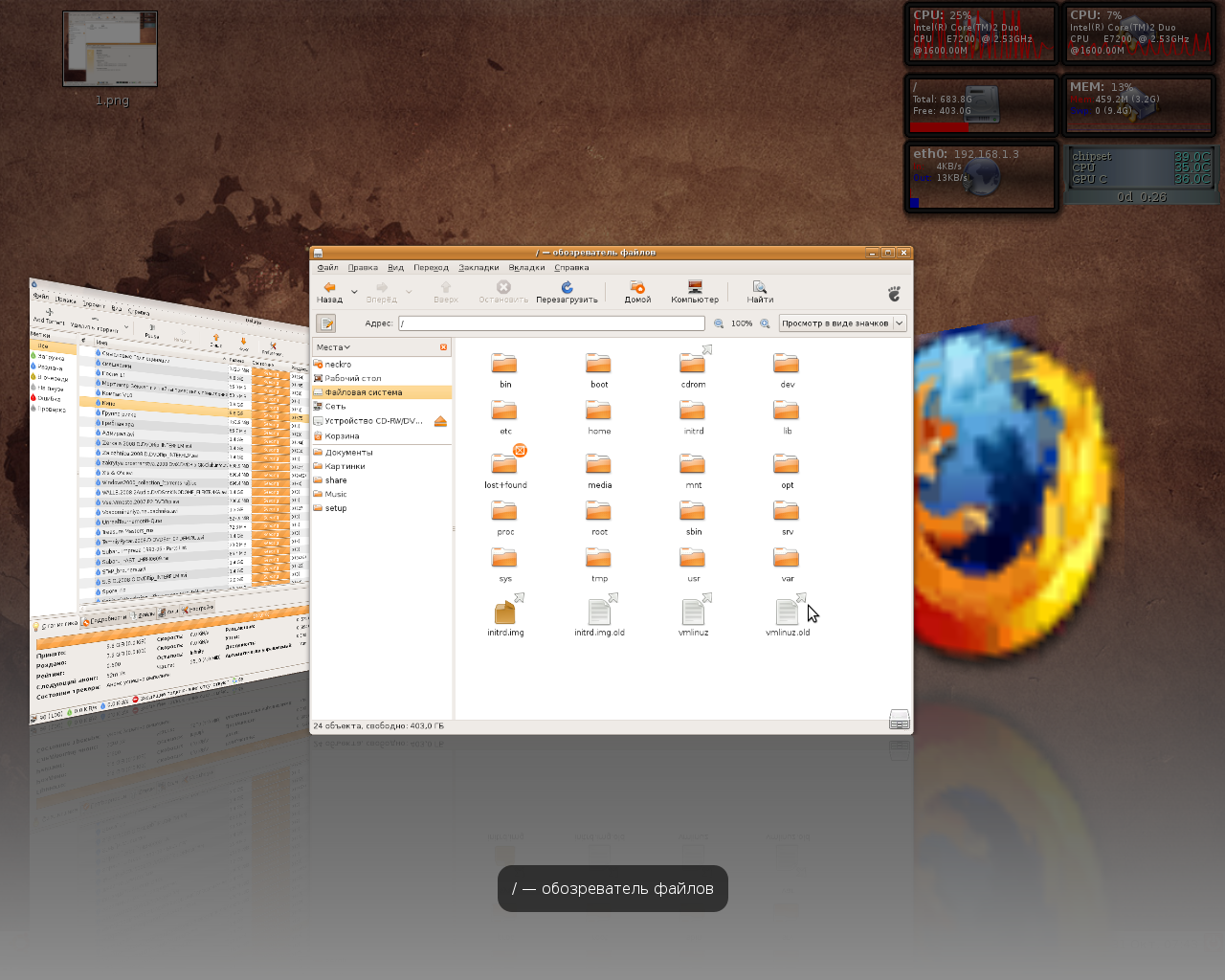Open the Файл menu
Viewport: 1225px width, 980px height.
pos(327,268)
